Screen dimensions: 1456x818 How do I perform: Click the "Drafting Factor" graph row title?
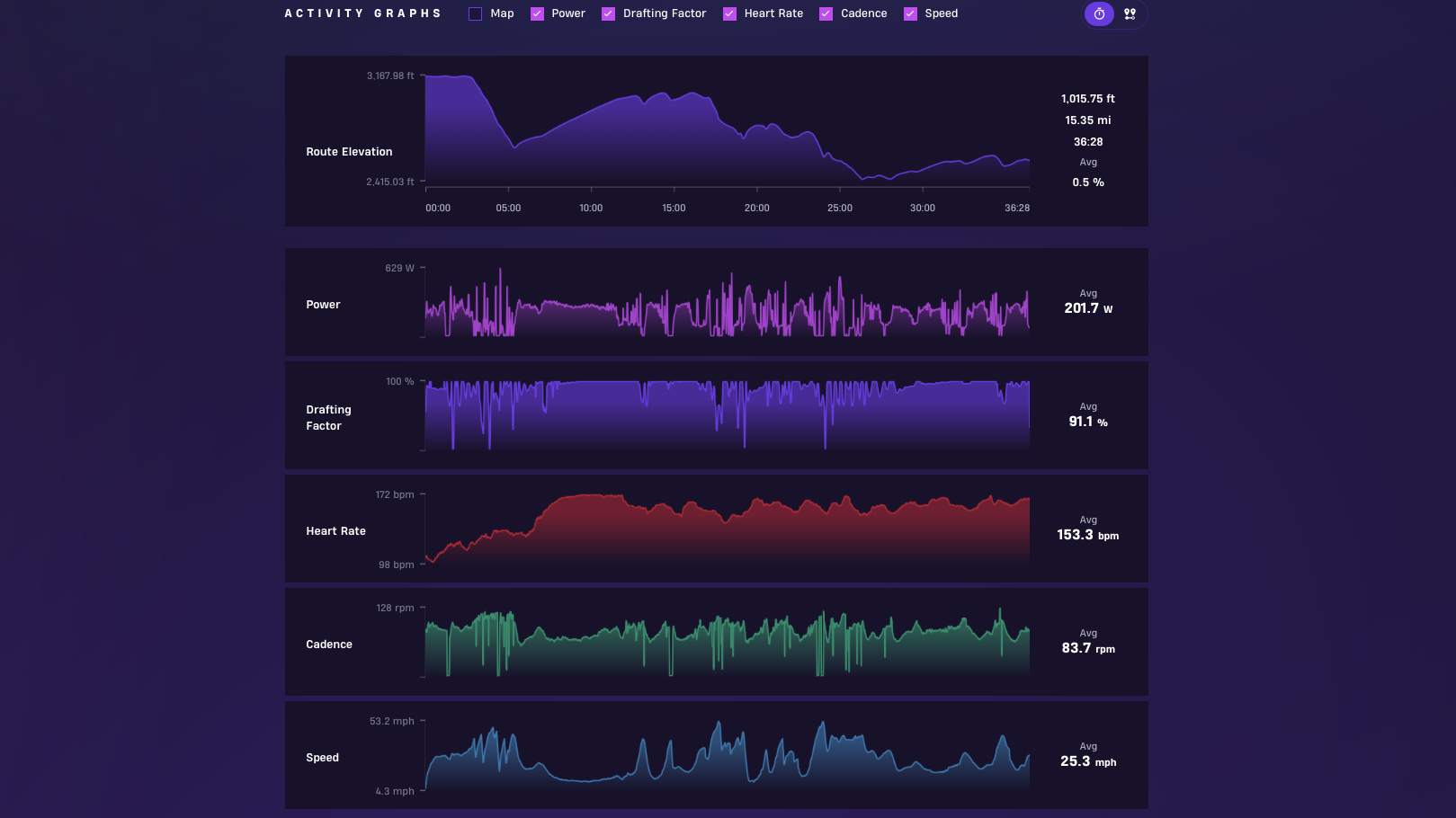tap(328, 418)
